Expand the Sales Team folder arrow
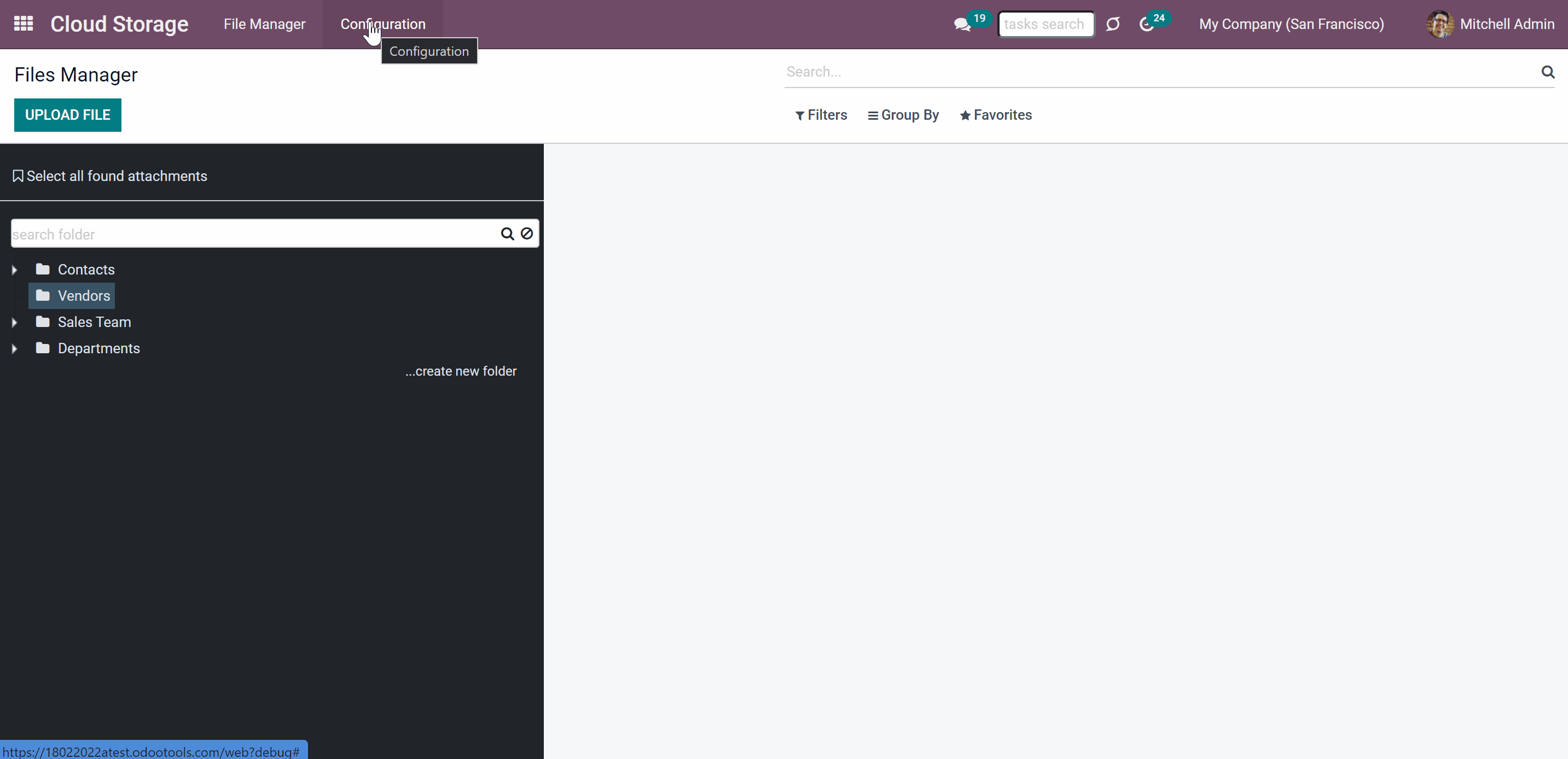 tap(14, 322)
